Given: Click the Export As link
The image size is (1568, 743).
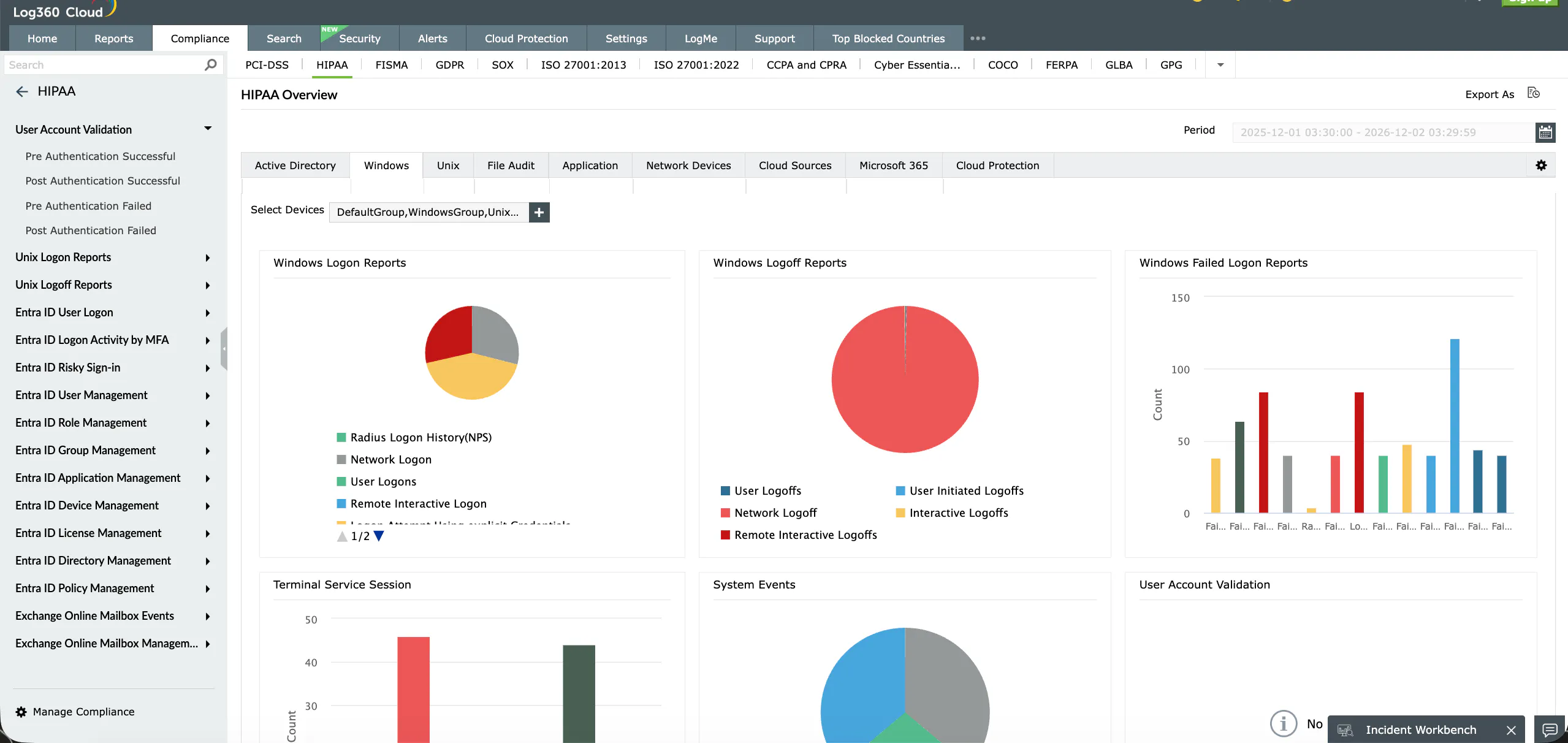Looking at the screenshot, I should point(1490,94).
